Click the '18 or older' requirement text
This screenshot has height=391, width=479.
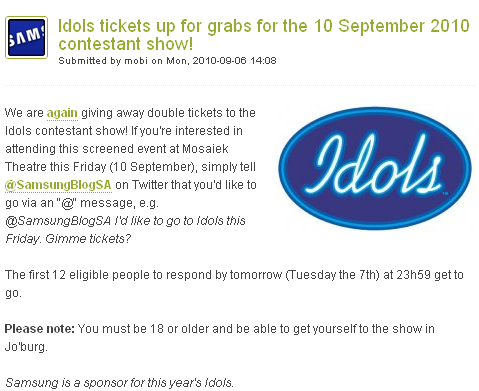click(179, 329)
